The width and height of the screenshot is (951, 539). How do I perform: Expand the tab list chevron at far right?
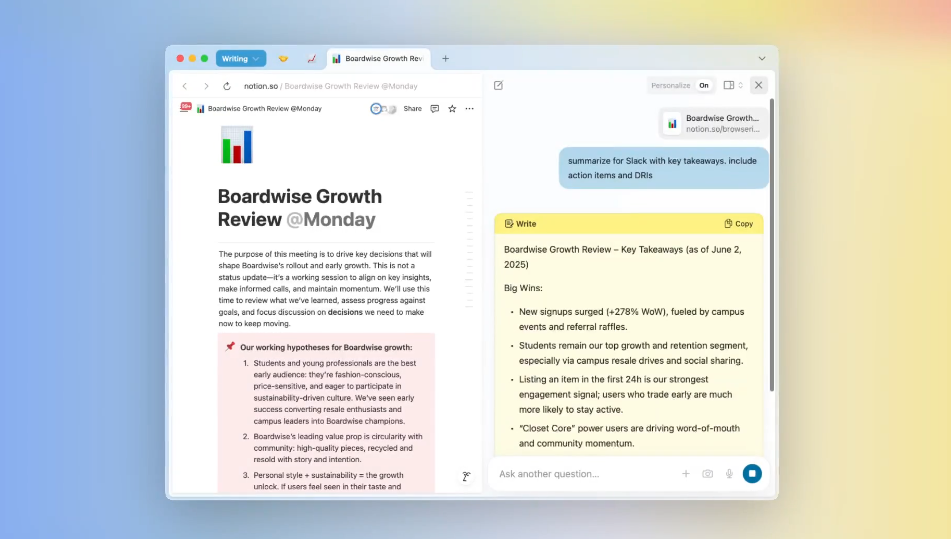point(762,59)
